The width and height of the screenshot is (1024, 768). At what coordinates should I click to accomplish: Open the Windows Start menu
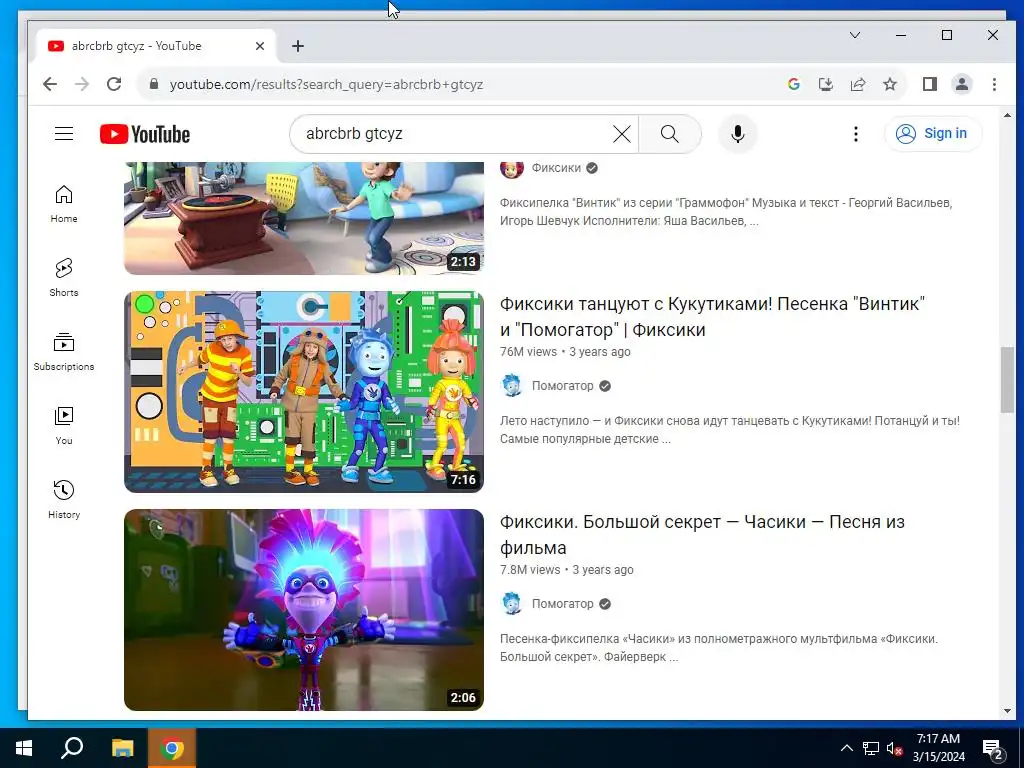24,748
